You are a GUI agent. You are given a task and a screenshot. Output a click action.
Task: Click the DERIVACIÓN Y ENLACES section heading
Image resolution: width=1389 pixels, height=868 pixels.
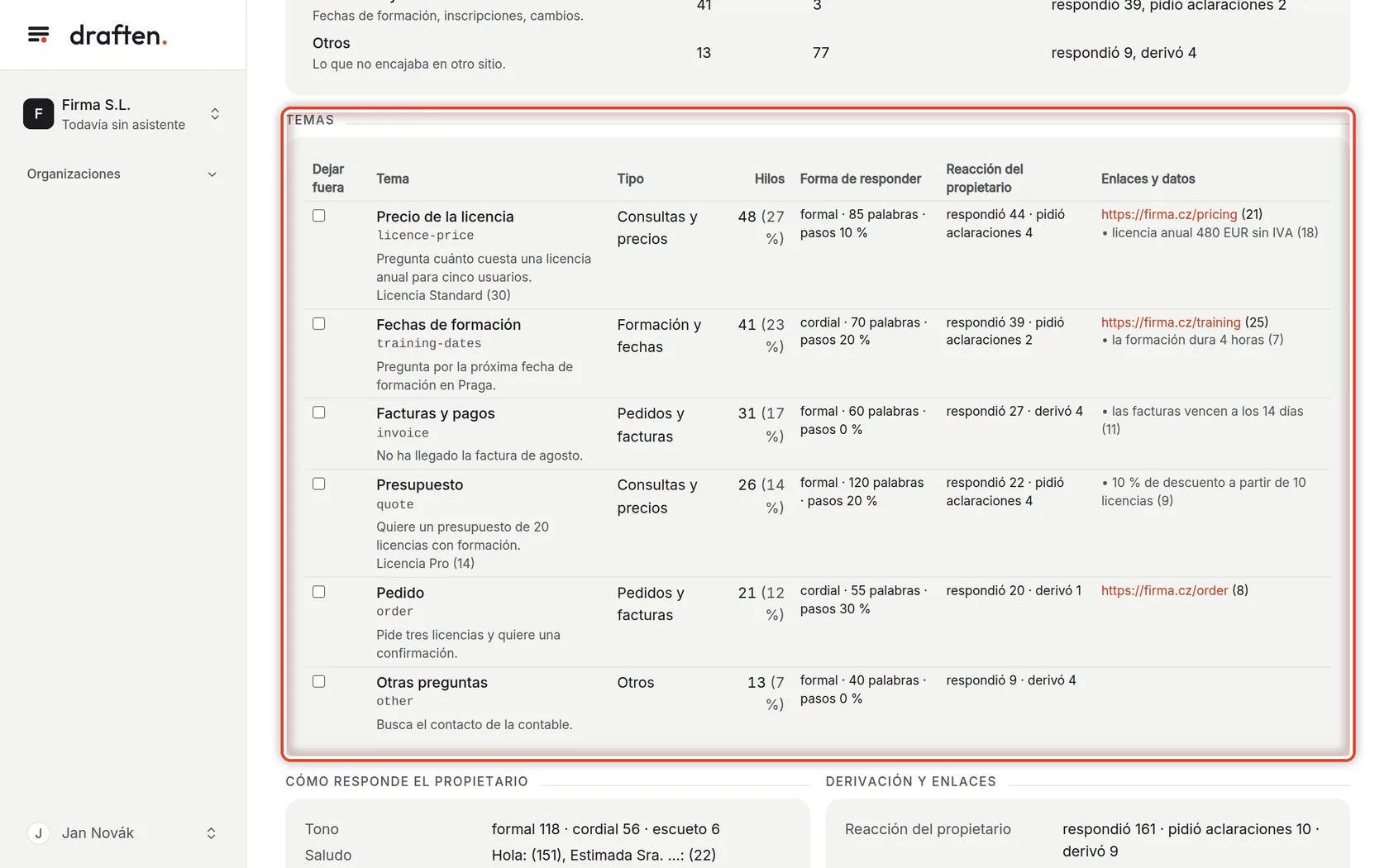(910, 781)
